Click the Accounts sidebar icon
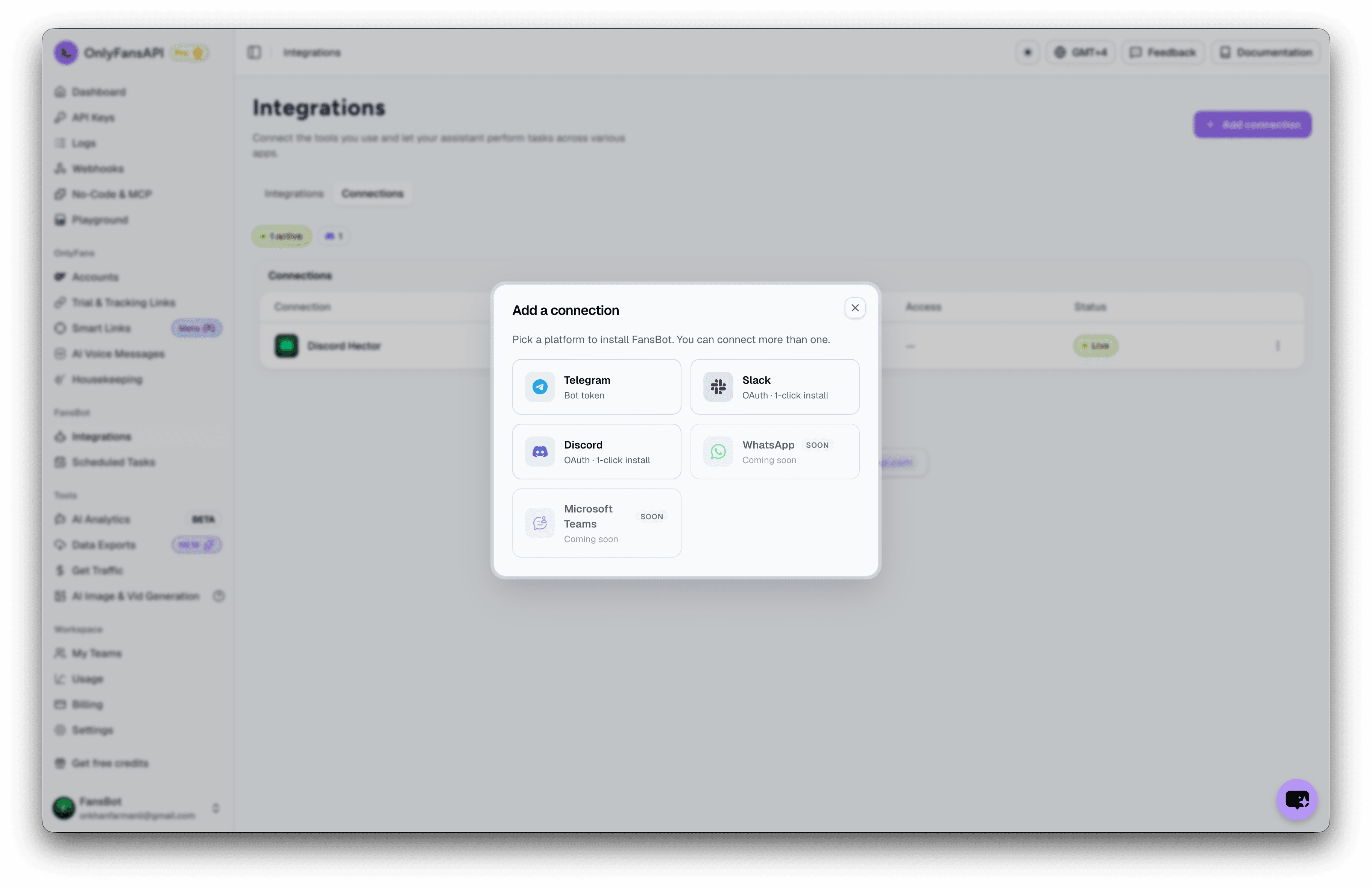Image resolution: width=1372 pixels, height=888 pixels. [60, 277]
